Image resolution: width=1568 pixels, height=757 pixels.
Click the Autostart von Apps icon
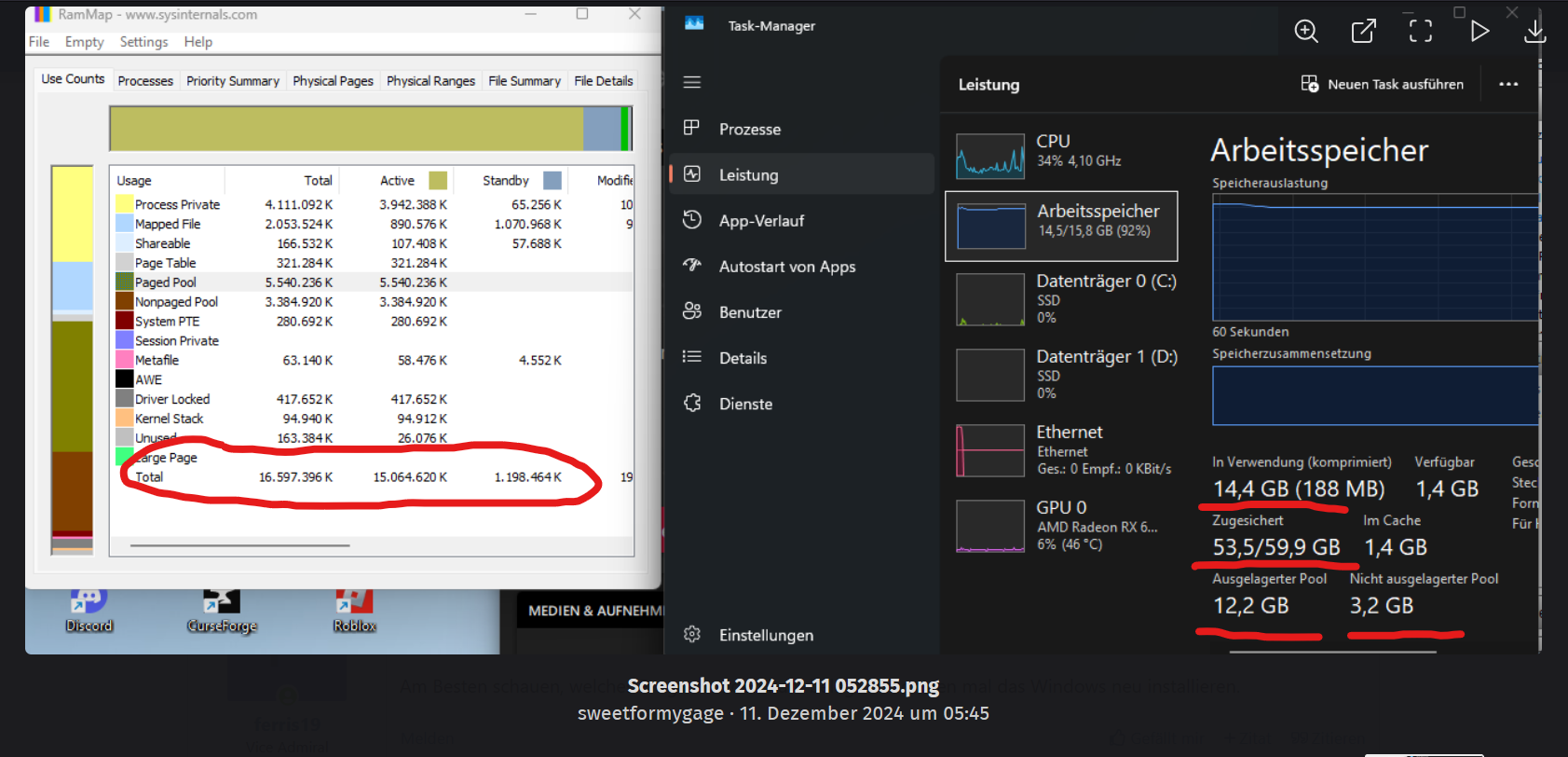point(691,265)
